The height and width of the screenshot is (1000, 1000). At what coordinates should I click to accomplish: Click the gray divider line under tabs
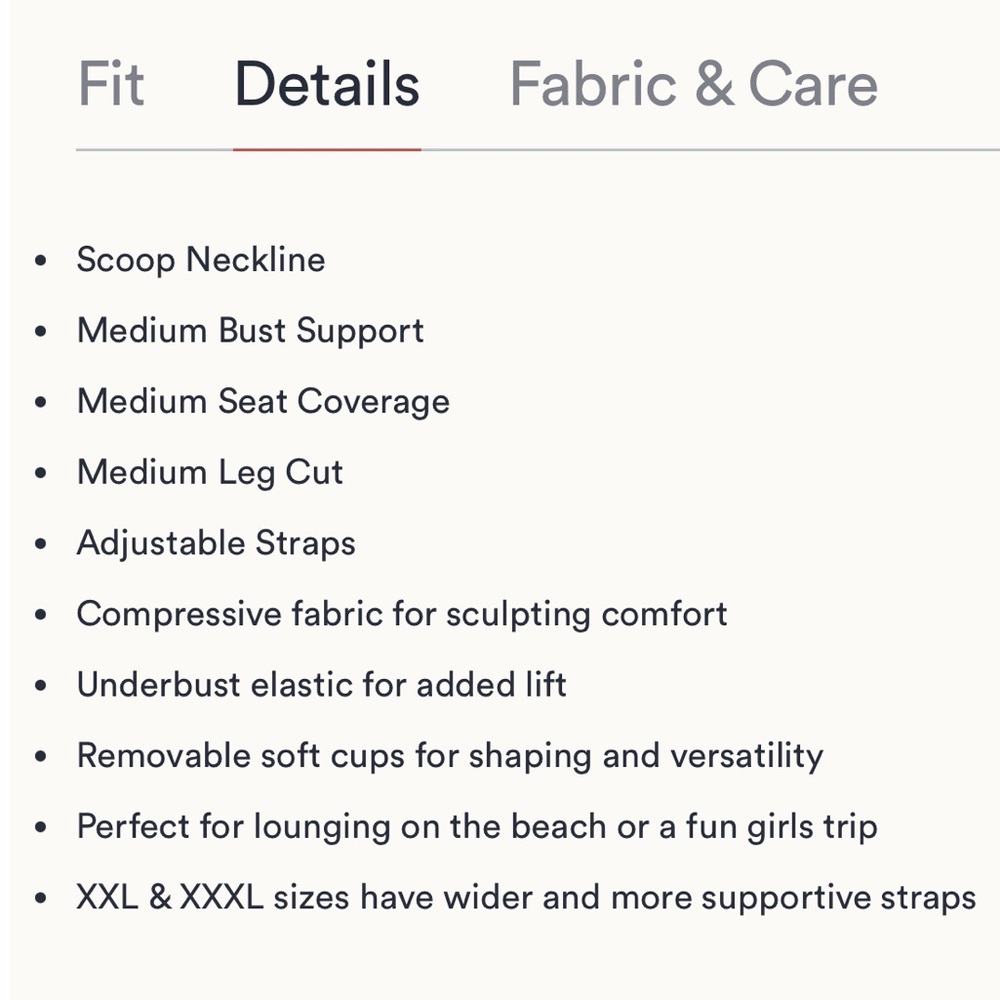point(710,150)
